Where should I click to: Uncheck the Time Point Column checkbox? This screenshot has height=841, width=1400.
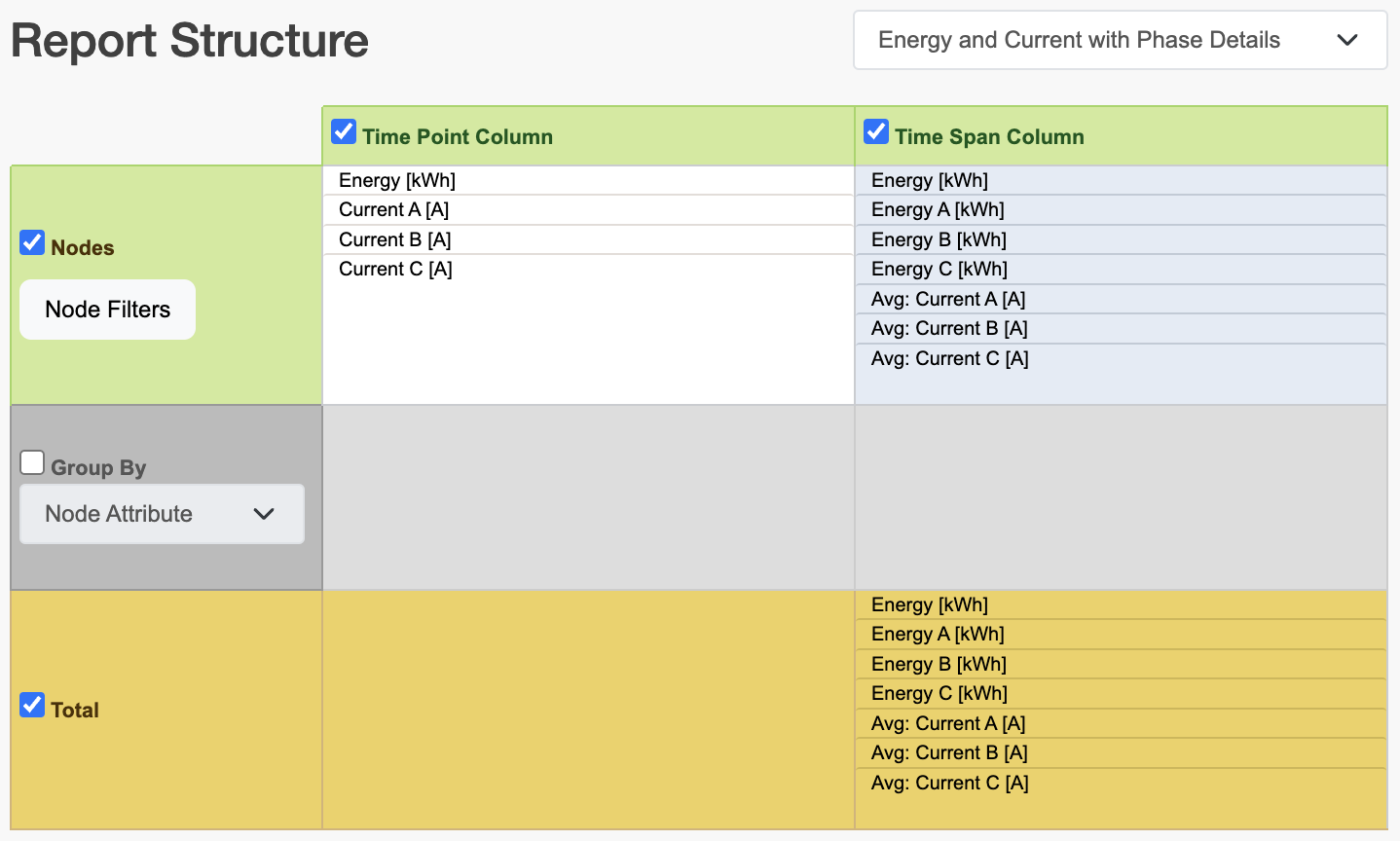344,132
